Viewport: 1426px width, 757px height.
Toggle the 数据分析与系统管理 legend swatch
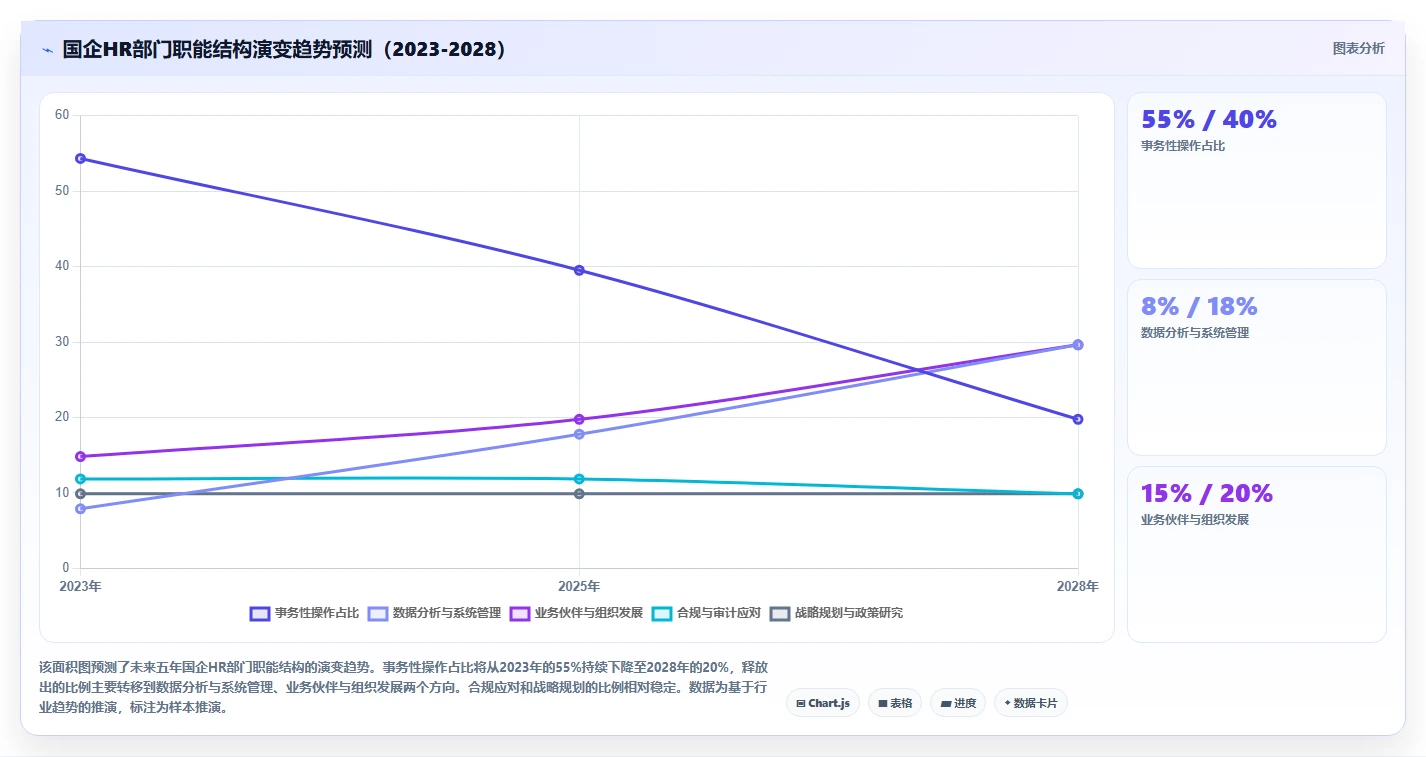coord(378,613)
